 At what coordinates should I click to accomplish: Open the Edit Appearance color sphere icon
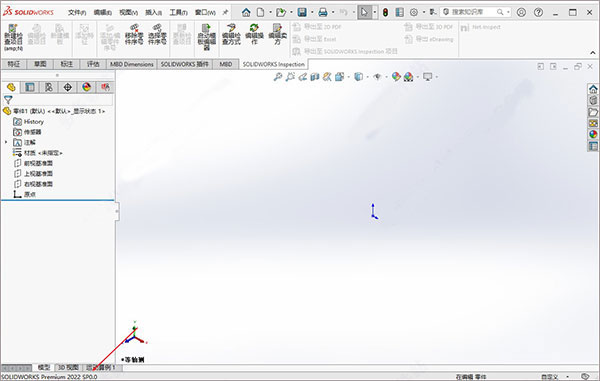pyautogui.click(x=396, y=77)
